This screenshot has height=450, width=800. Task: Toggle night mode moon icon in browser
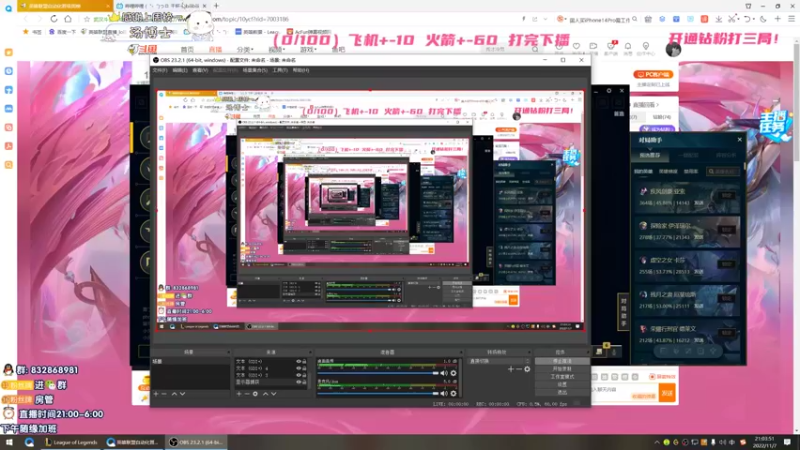coord(763,19)
